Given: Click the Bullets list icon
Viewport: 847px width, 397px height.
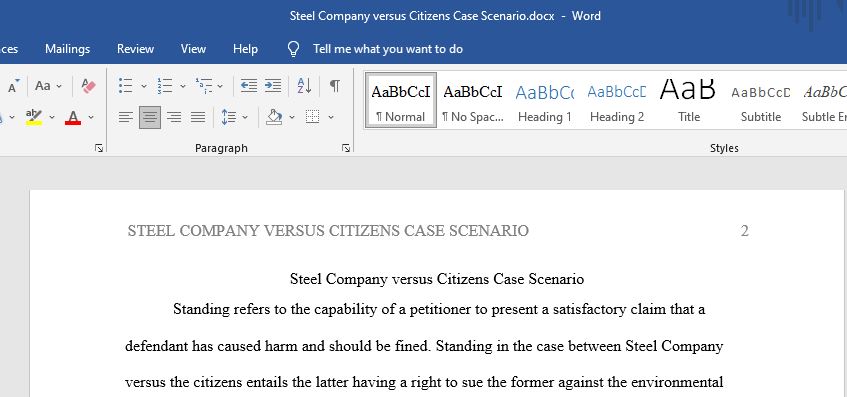Looking at the screenshot, I should click(x=125, y=85).
